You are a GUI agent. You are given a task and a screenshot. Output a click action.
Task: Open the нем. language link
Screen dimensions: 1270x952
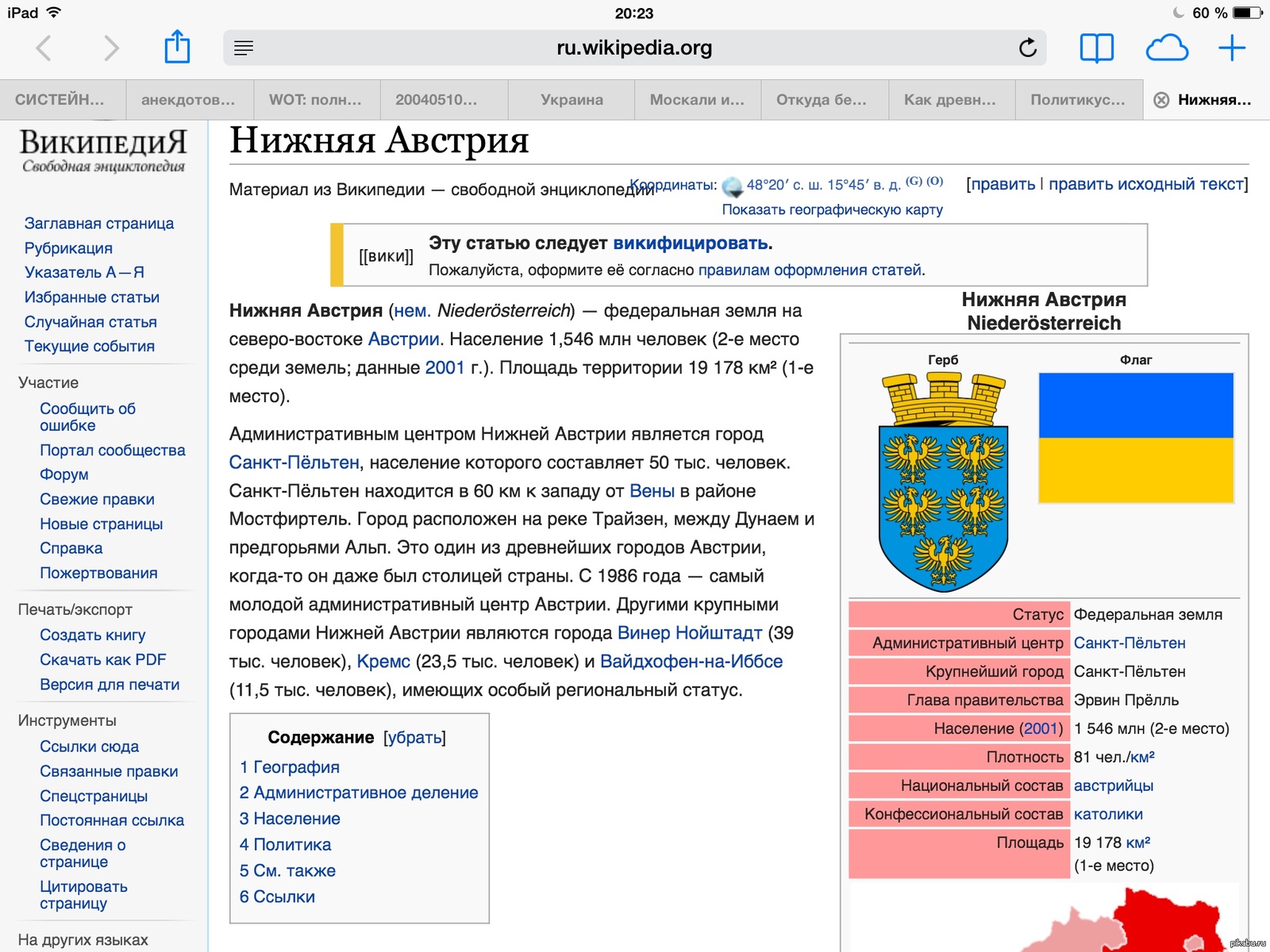(412, 311)
